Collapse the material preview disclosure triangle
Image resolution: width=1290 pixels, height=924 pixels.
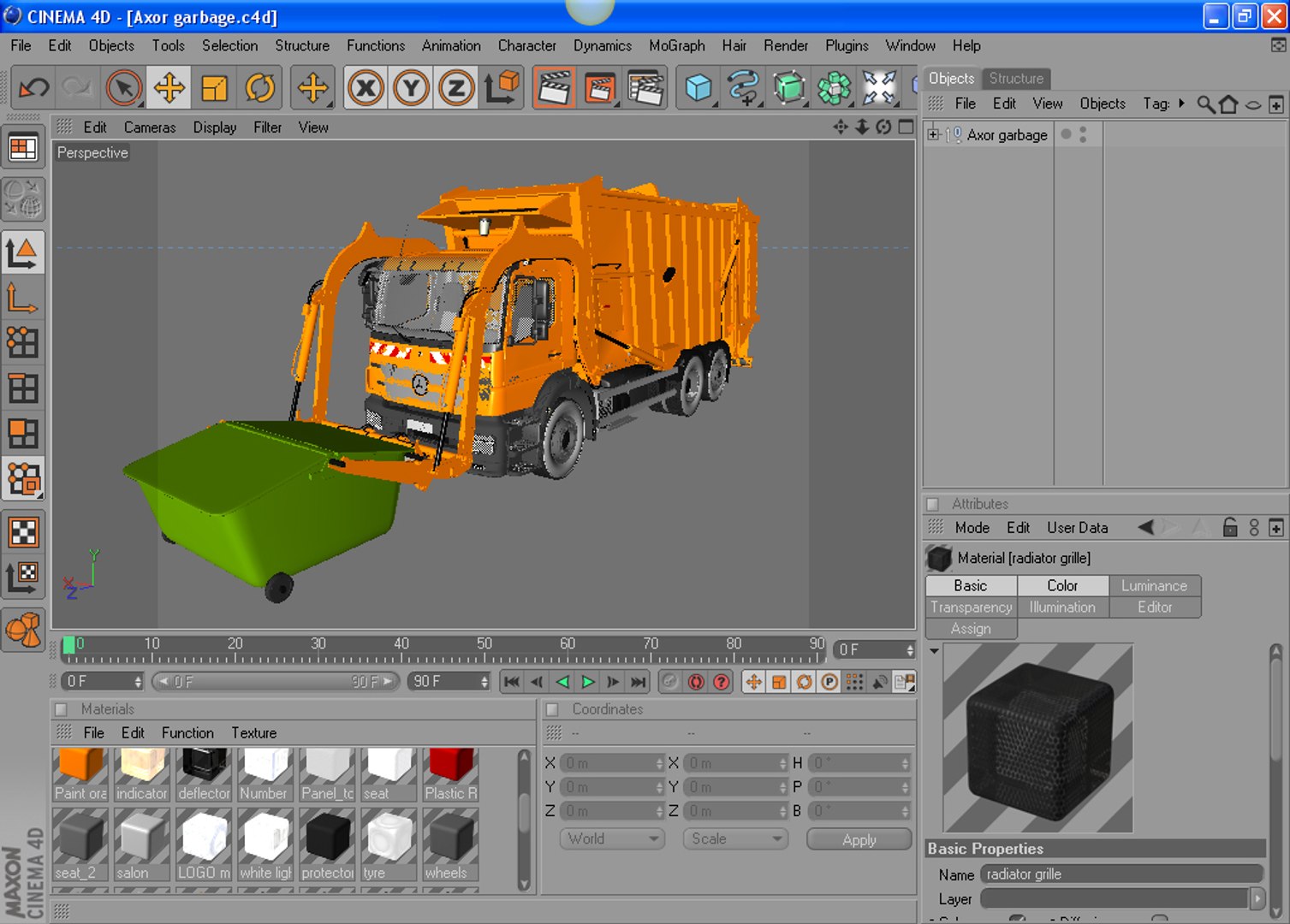tap(935, 651)
